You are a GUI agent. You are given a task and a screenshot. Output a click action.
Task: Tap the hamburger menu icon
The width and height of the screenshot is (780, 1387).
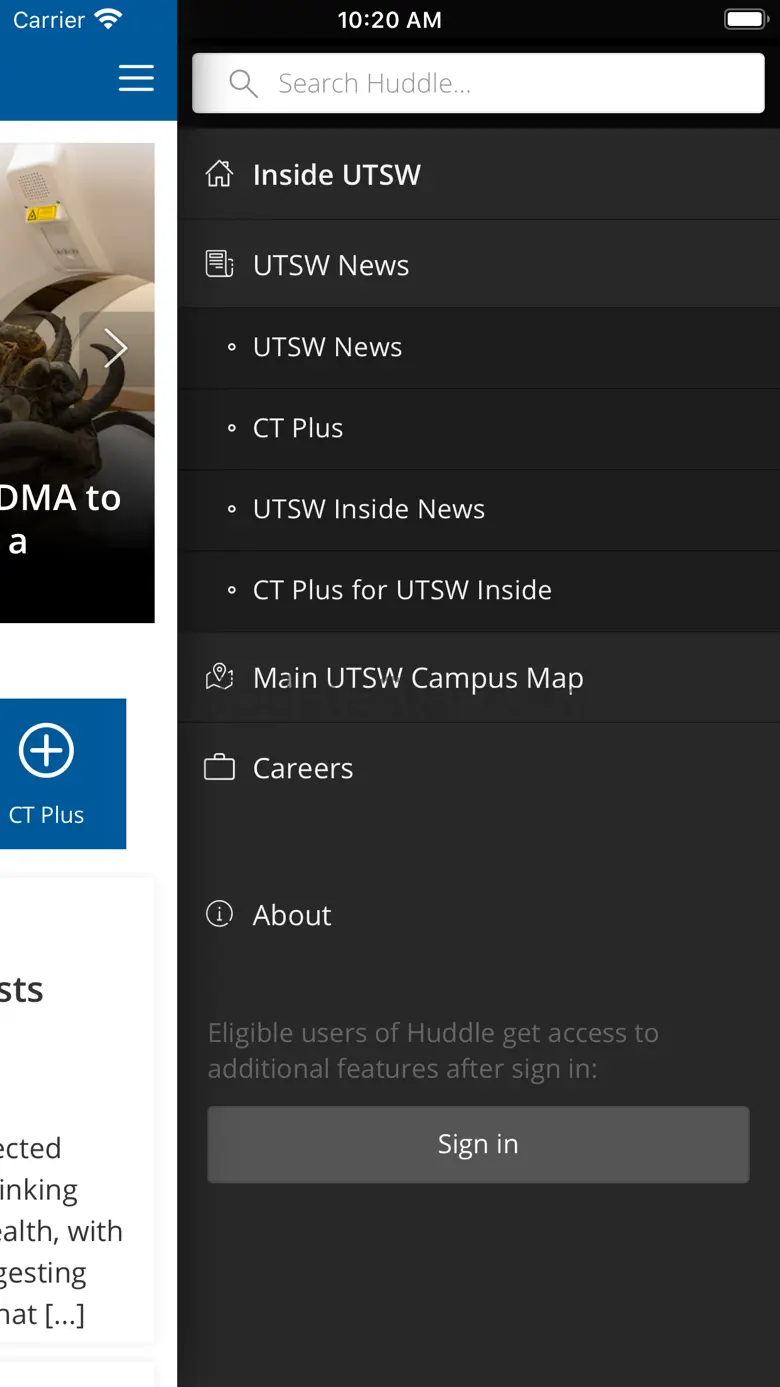136,78
